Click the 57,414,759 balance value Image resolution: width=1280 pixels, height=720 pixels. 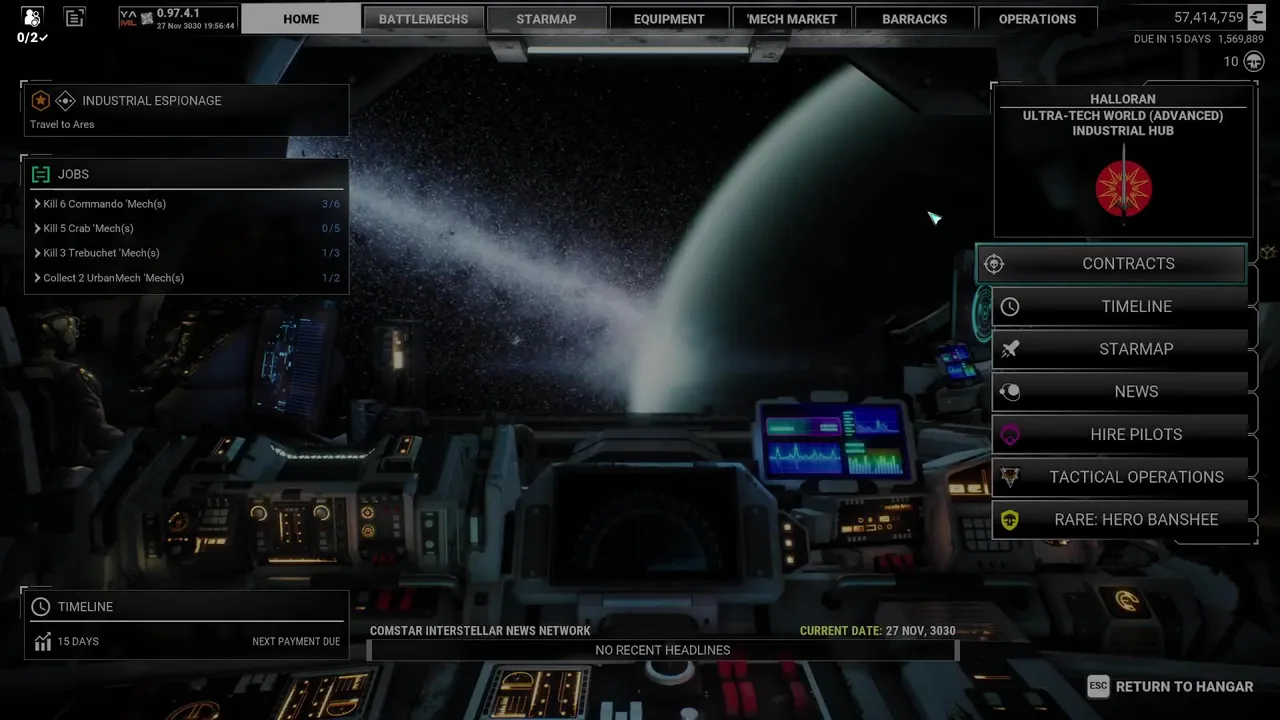tap(1208, 18)
